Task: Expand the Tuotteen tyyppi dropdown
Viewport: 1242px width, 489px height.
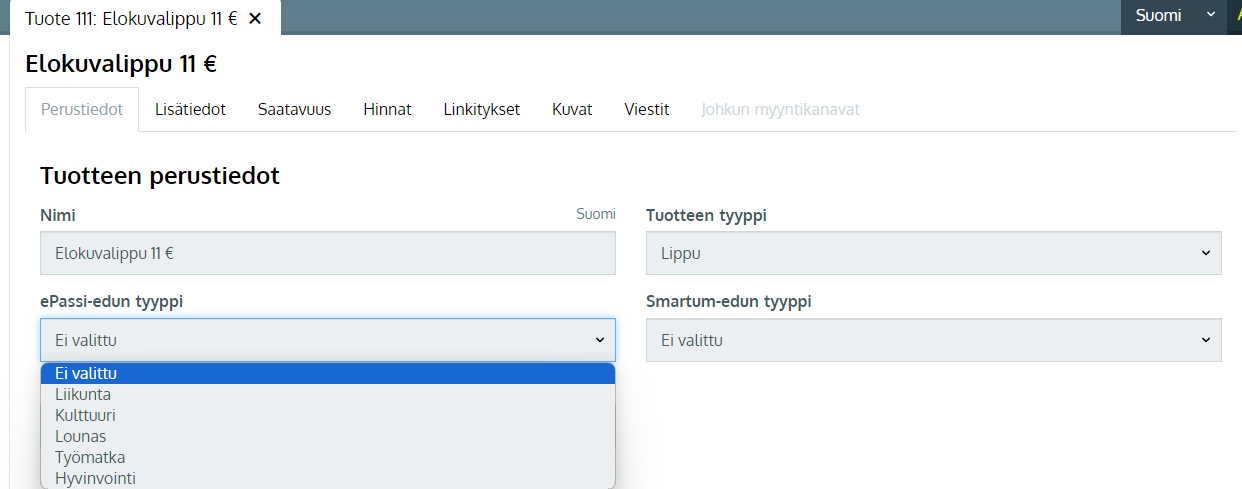Action: click(x=932, y=254)
